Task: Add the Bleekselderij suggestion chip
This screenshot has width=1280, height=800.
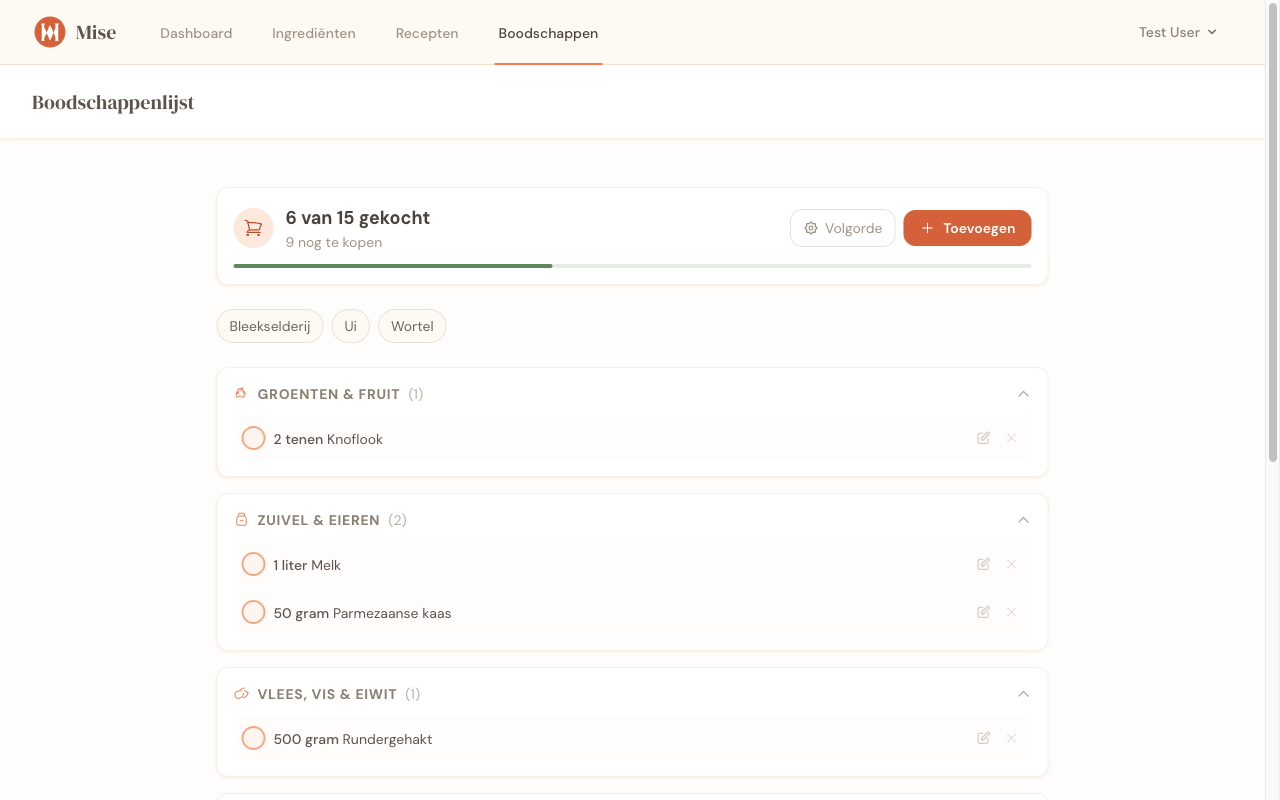Action: coord(270,326)
